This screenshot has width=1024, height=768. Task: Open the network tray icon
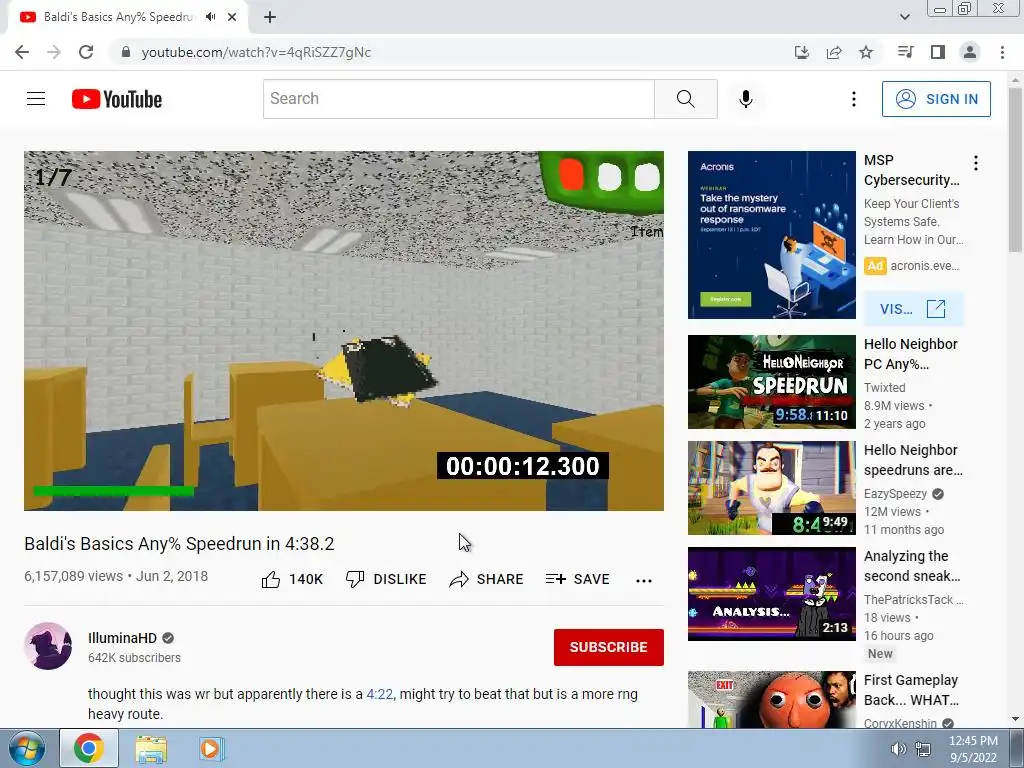click(x=923, y=749)
